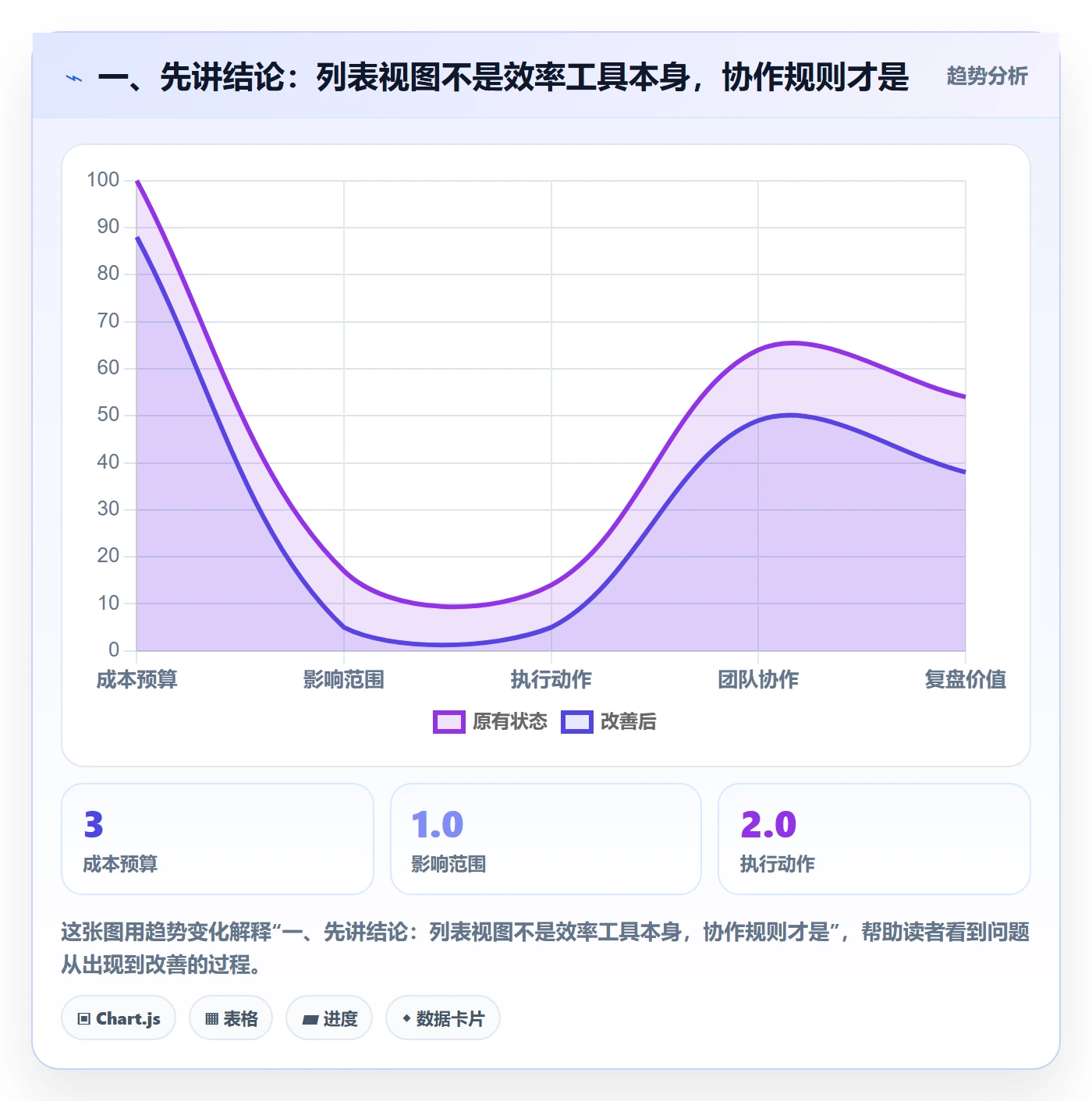Screen dimensions: 1092x1101
Task: Click the 团队协作 x-axis label
Action: click(x=758, y=680)
